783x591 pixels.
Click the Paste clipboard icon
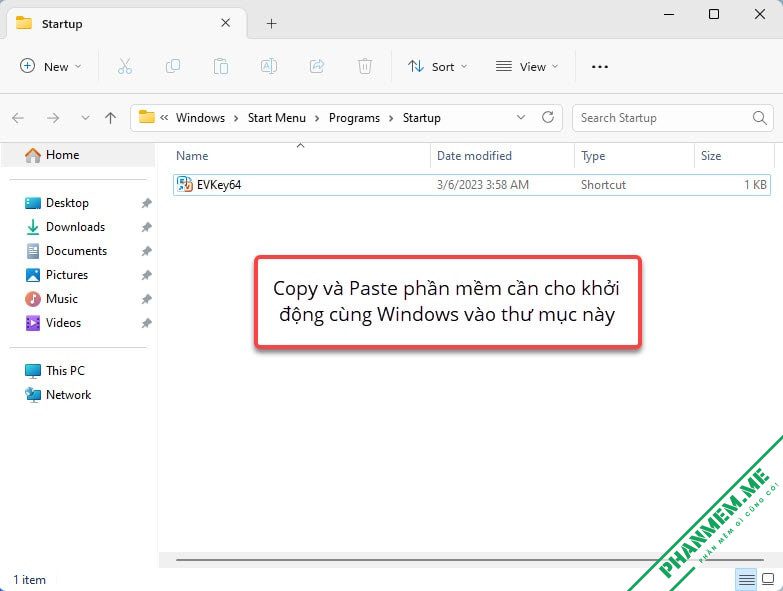221,66
